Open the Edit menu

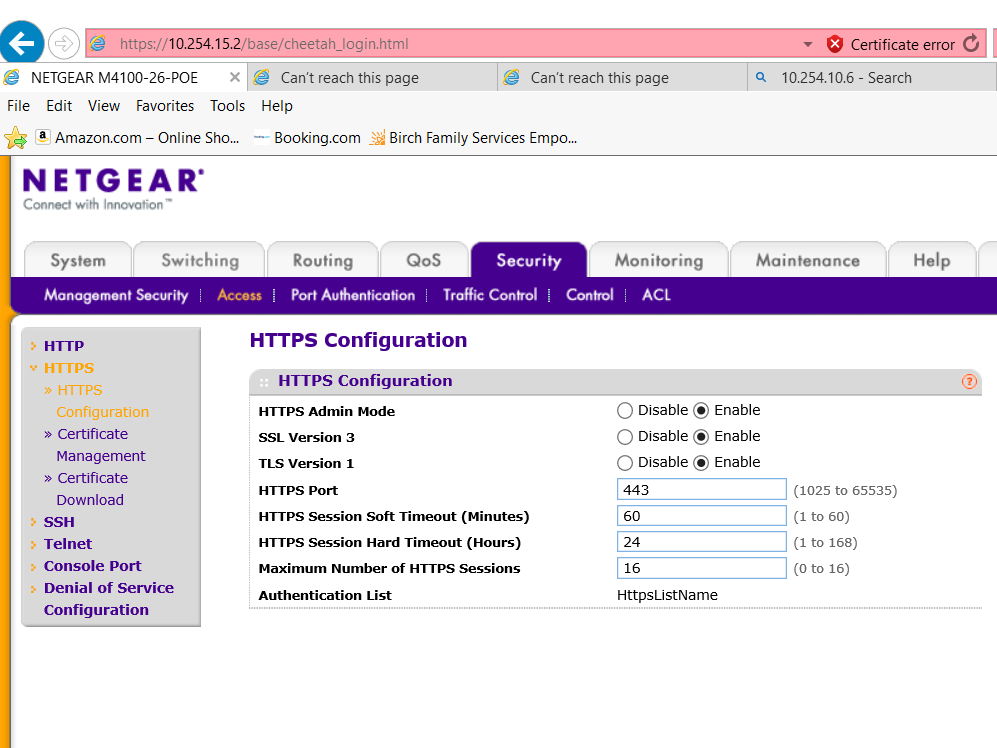click(x=59, y=106)
